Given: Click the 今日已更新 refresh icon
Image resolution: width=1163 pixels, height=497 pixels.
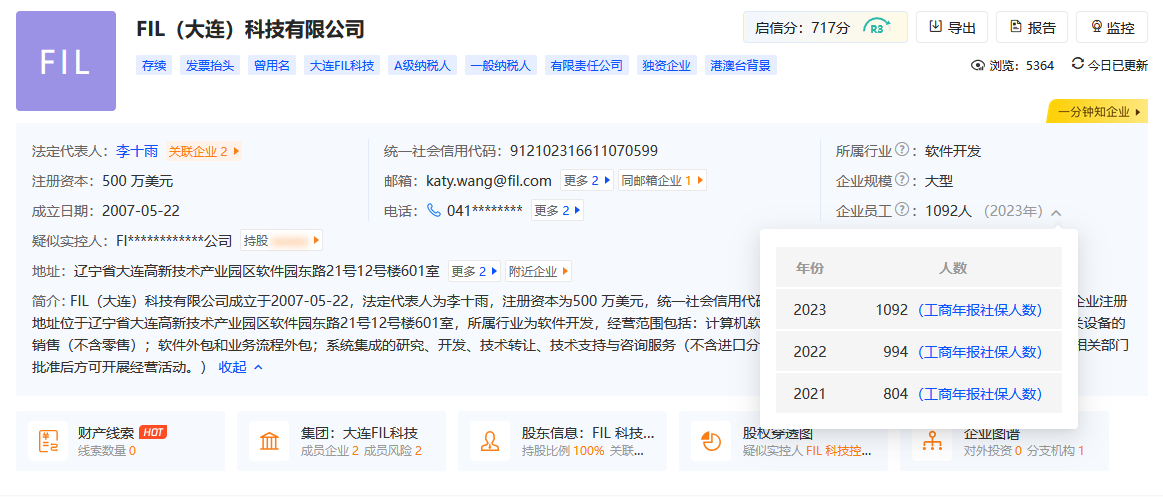Looking at the screenshot, I should coord(1078,65).
